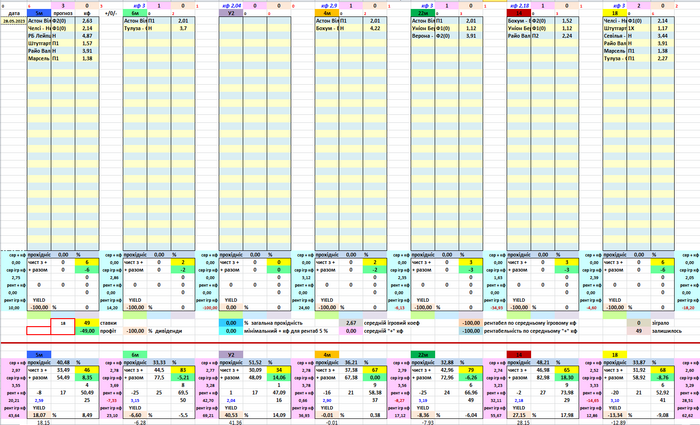Image resolution: width=700 pixels, height=425 pixels.
Task: Click the 'РБ Лейпц' team cell
Action: 39,36
